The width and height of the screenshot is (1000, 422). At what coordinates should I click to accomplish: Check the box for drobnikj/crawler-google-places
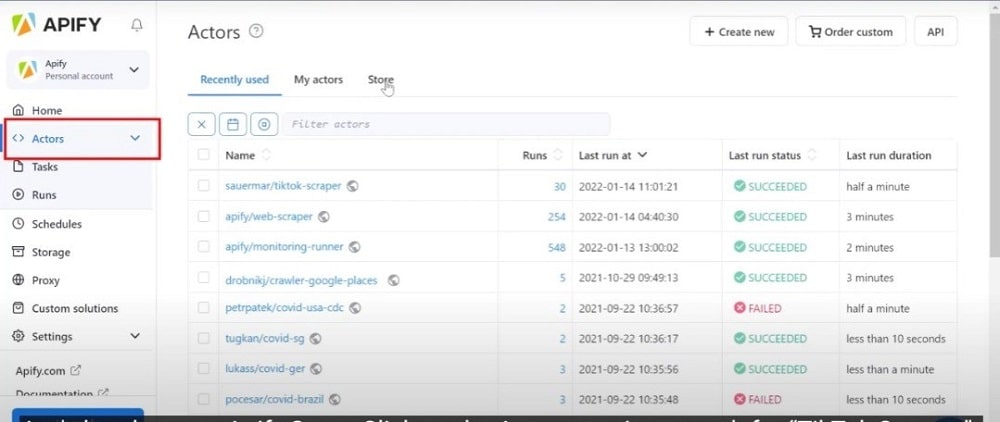tap(203, 277)
